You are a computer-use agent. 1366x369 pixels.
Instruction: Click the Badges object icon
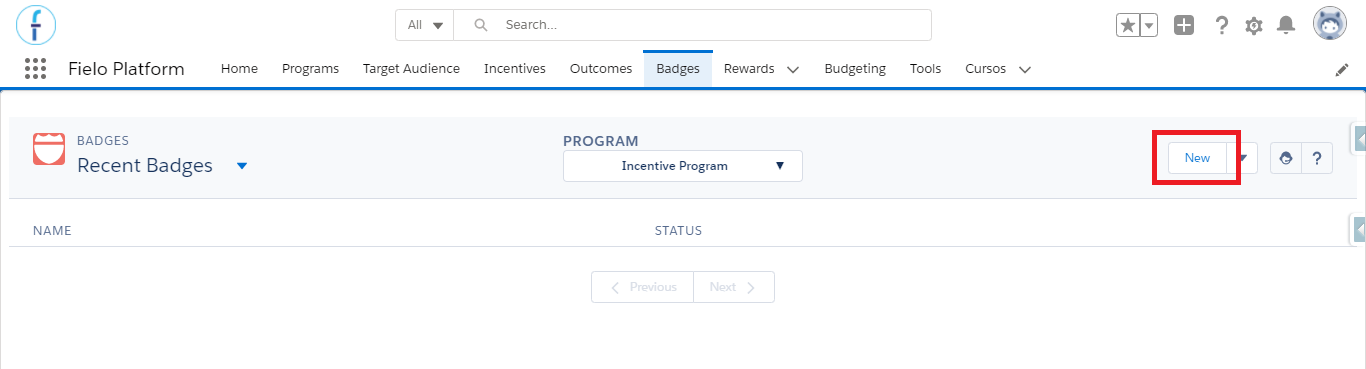point(49,149)
